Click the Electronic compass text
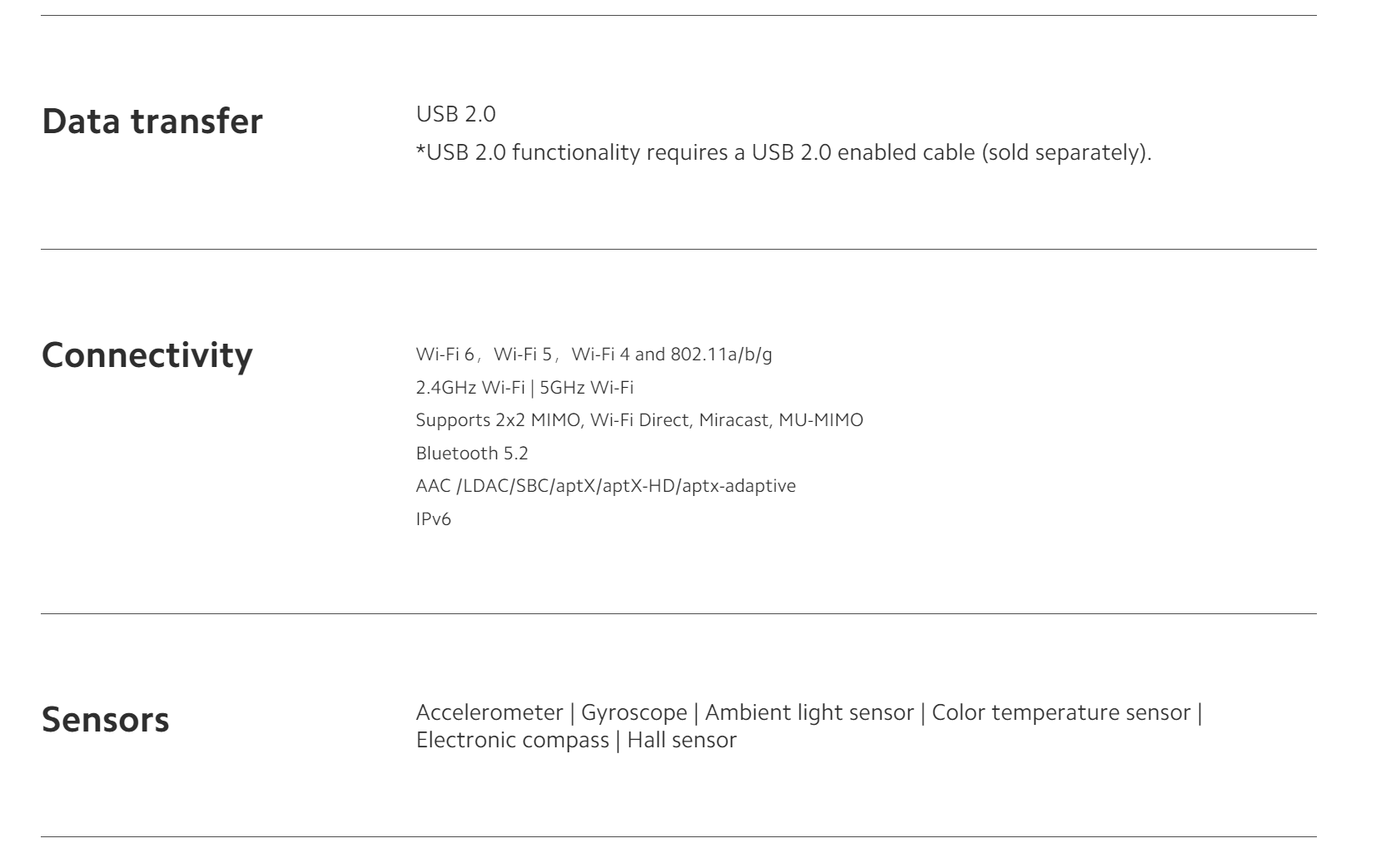 point(512,741)
